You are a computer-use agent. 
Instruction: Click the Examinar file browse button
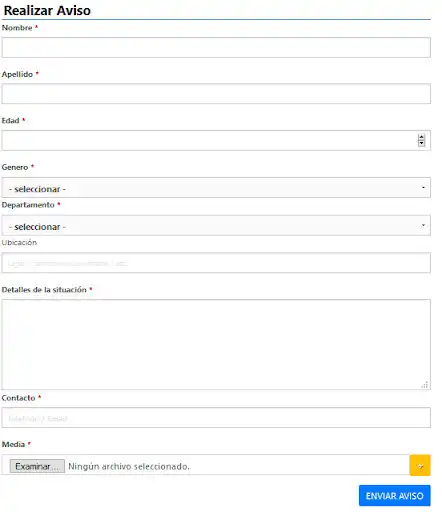pos(37,466)
